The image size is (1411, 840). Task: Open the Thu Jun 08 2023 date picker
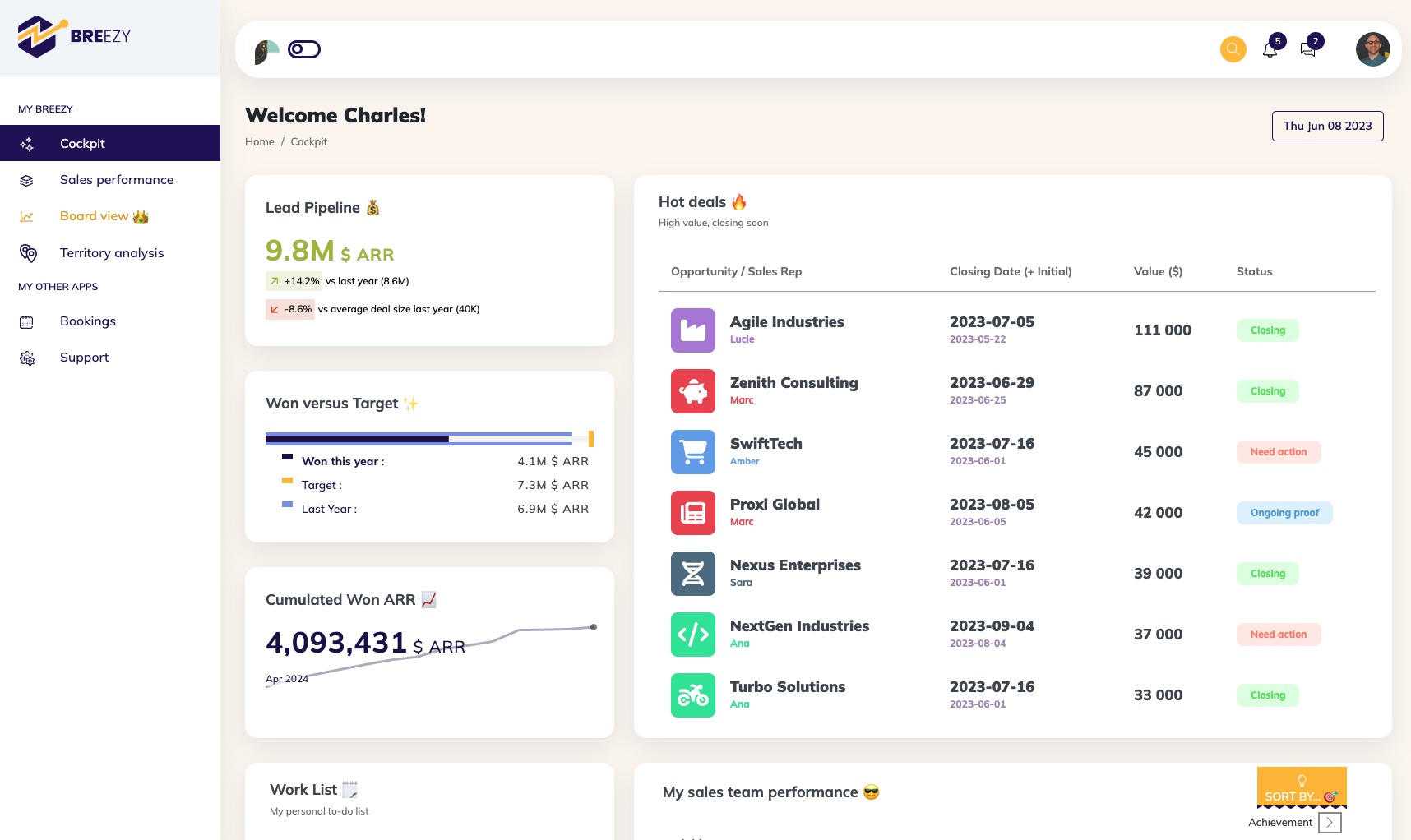[x=1327, y=126]
